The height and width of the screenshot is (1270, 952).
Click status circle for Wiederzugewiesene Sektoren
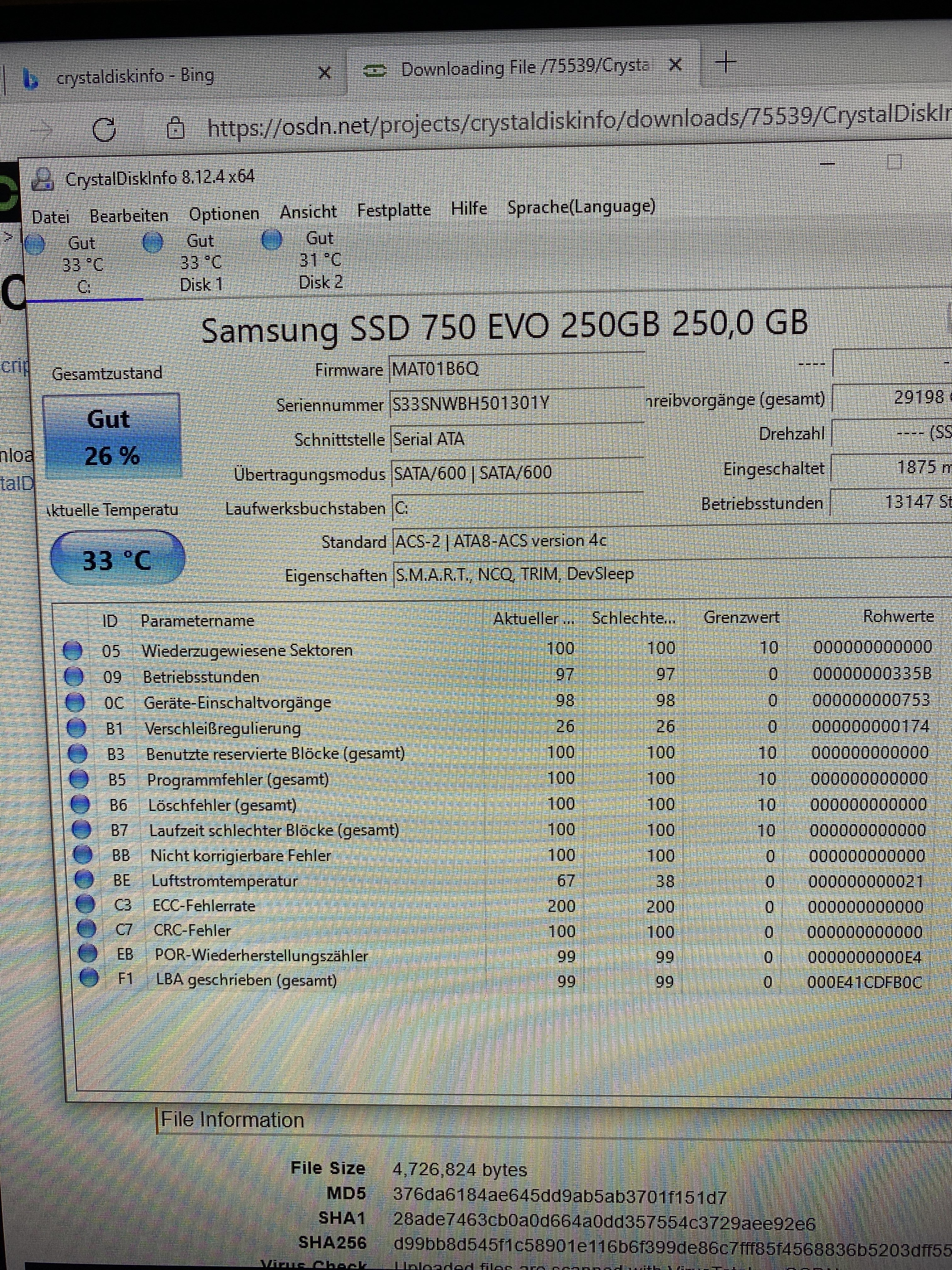click(72, 650)
